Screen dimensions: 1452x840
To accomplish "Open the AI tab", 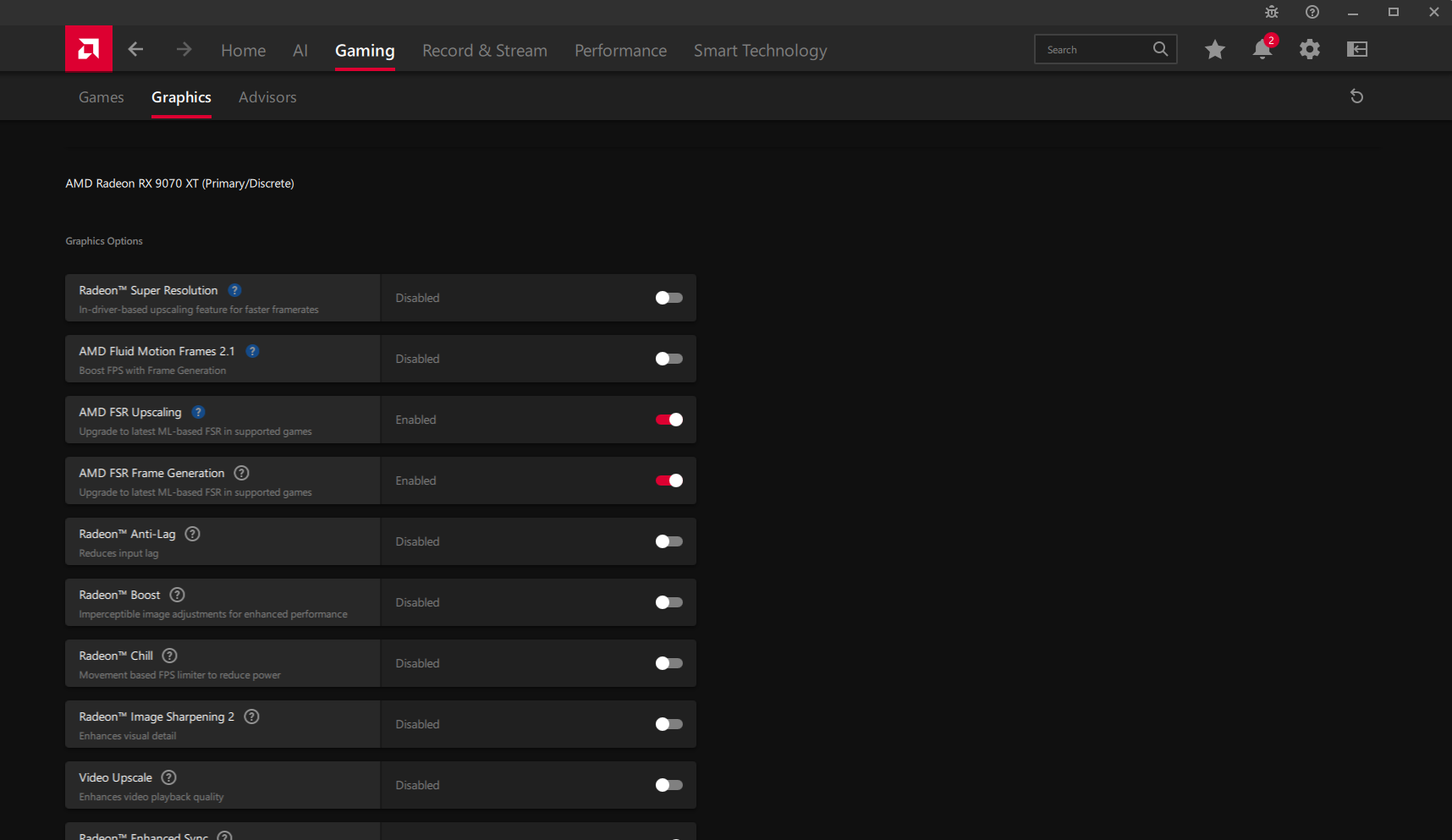I will pos(300,51).
